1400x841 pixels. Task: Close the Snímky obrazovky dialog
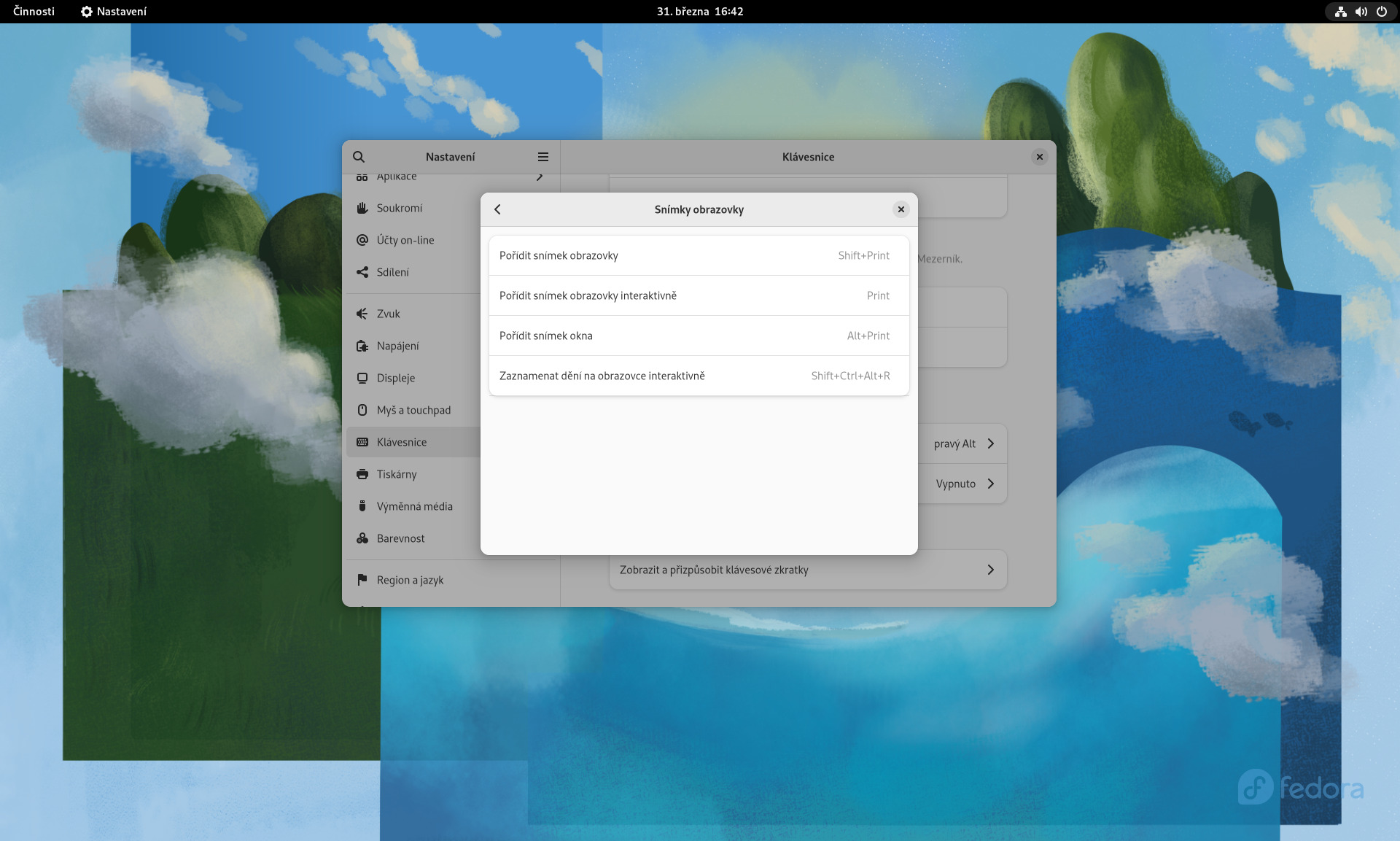pyautogui.click(x=901, y=209)
